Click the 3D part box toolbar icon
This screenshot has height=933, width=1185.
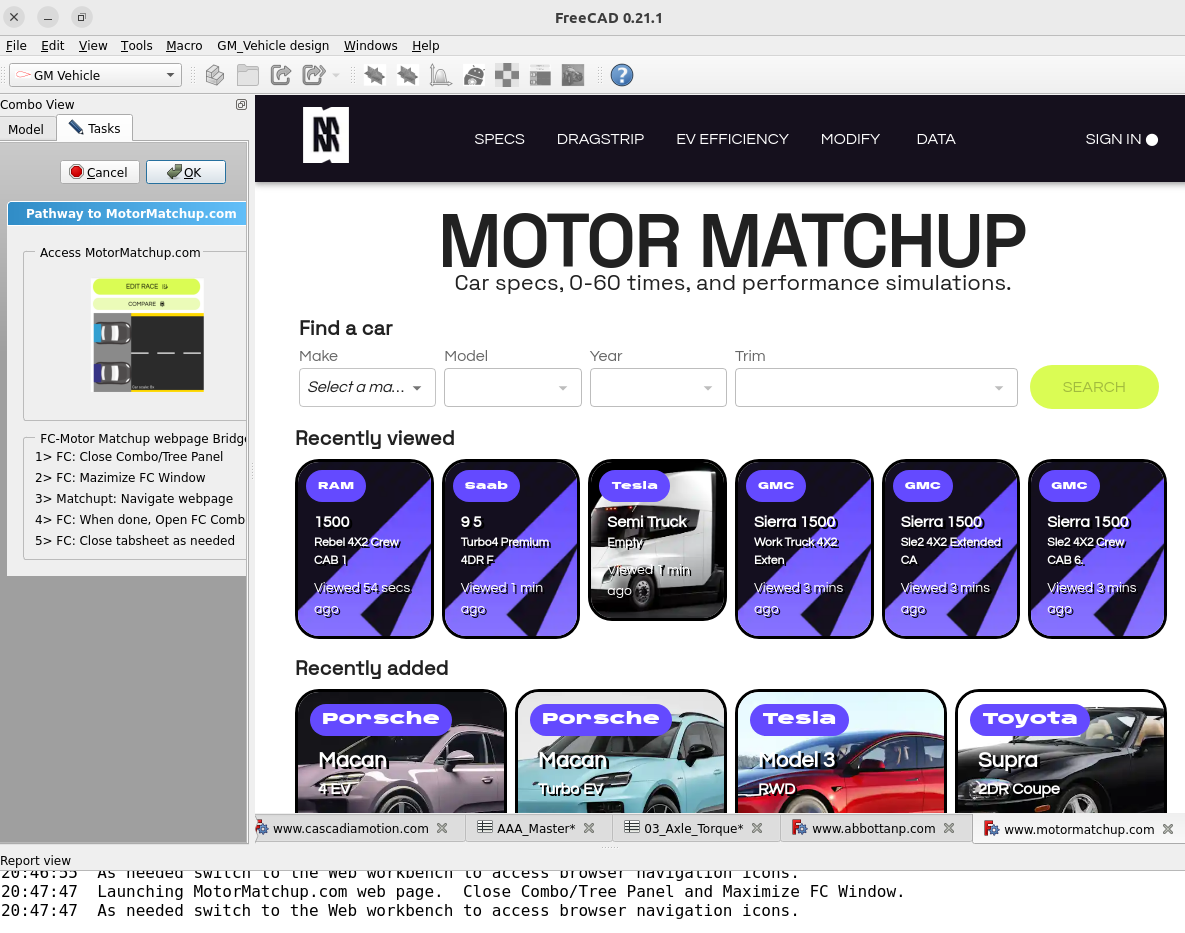[x=214, y=75]
